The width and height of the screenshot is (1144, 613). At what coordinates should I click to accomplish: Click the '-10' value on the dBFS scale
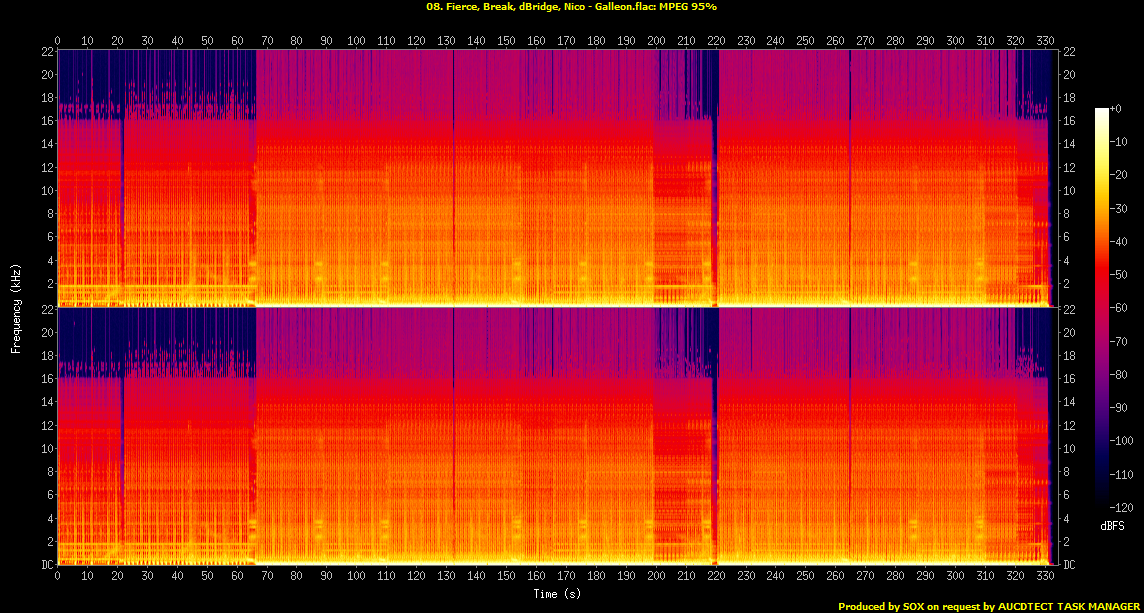[1118, 142]
